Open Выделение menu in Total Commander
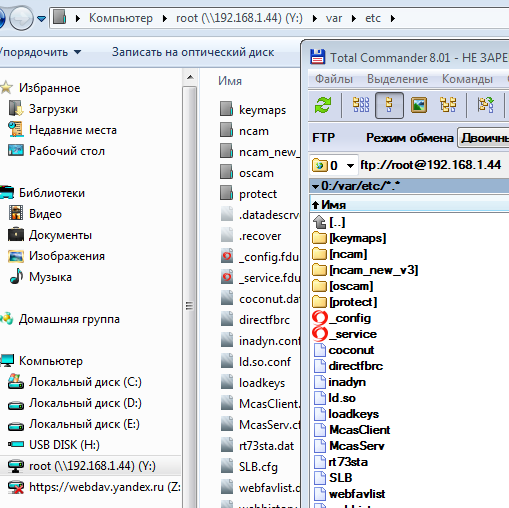The image size is (509, 508). 397,79
